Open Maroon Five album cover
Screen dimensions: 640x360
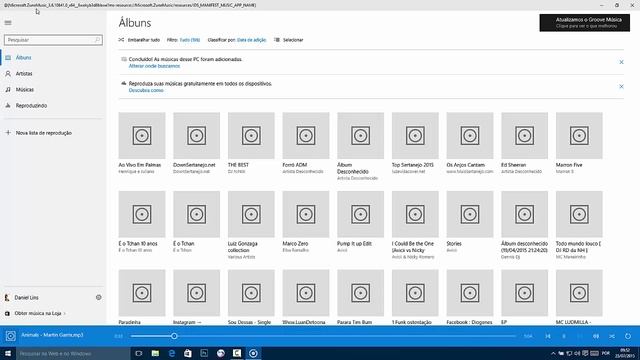pos(579,136)
